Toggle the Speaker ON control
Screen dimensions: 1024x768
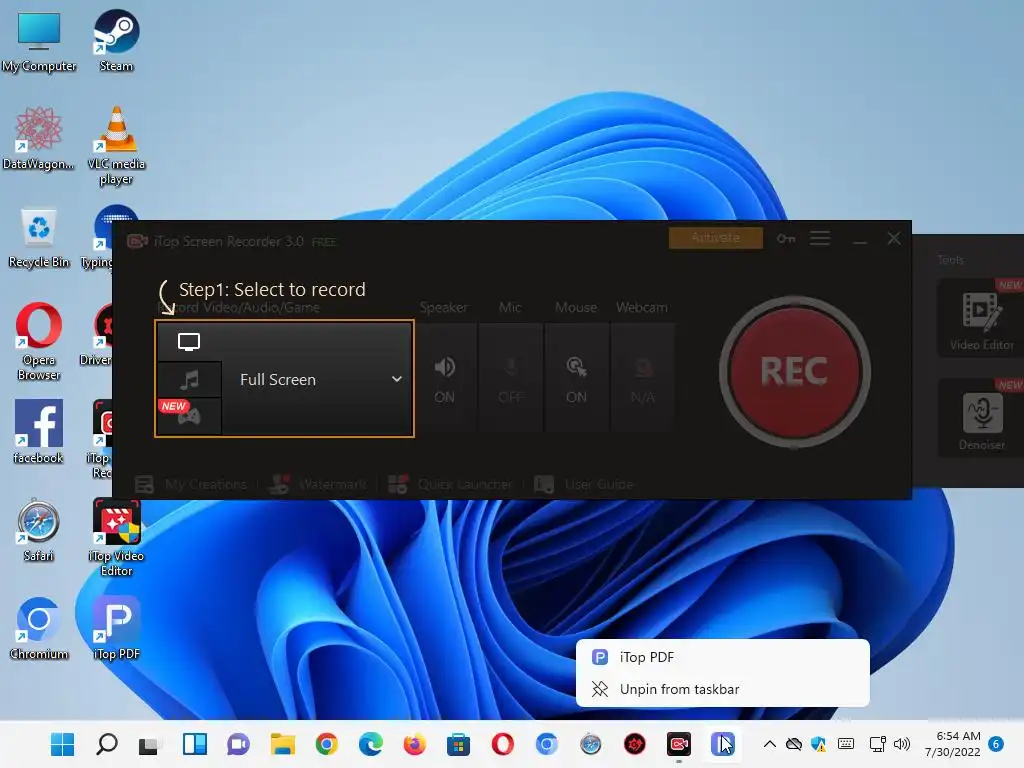click(445, 379)
